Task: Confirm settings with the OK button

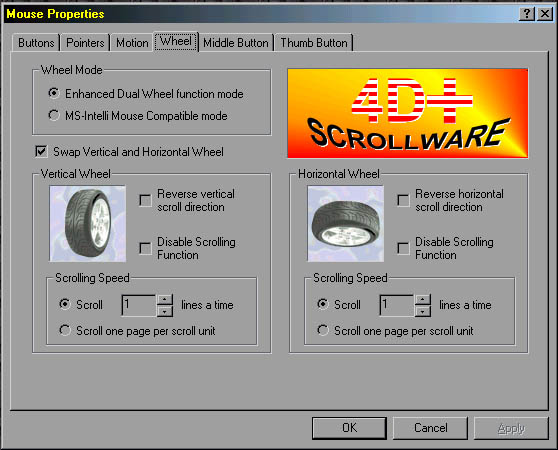Action: click(349, 428)
